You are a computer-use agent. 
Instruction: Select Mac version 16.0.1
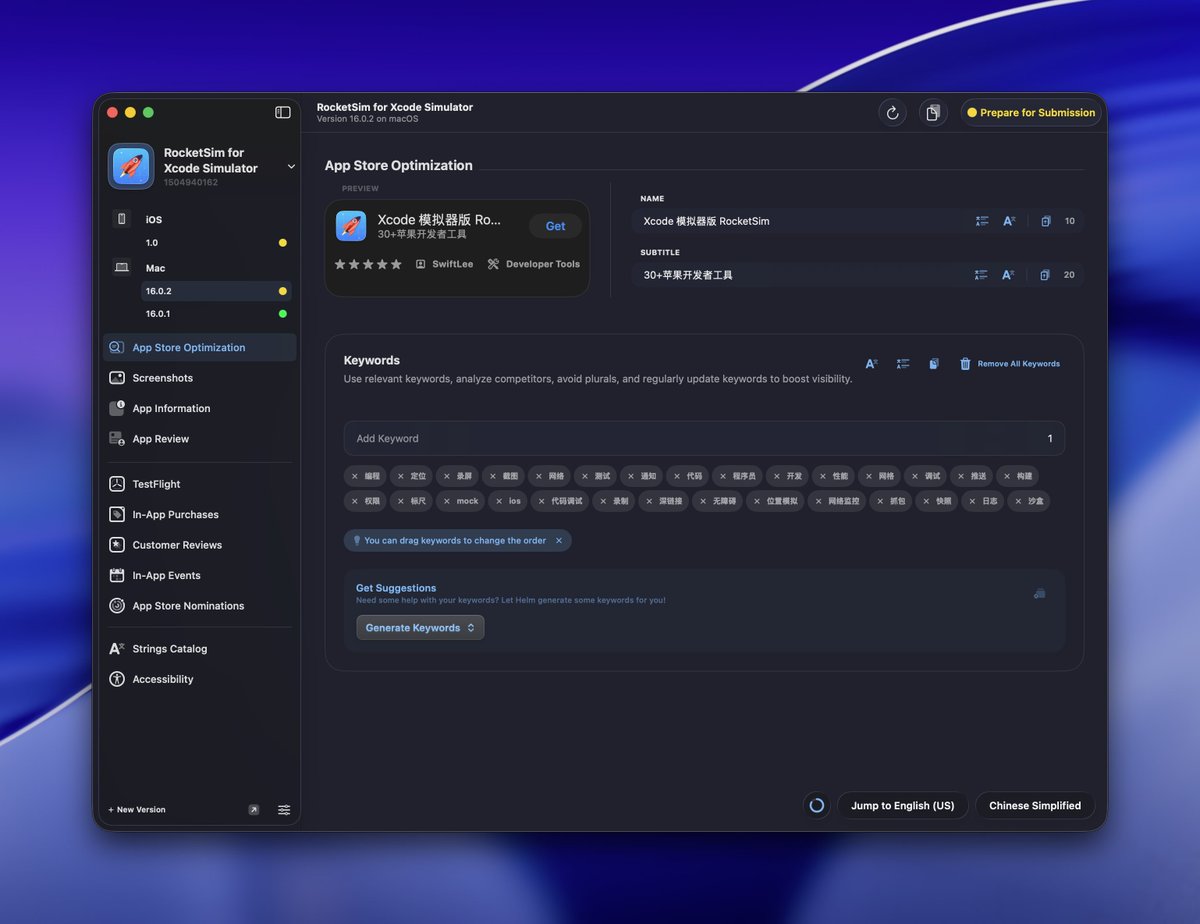[x=215, y=314]
